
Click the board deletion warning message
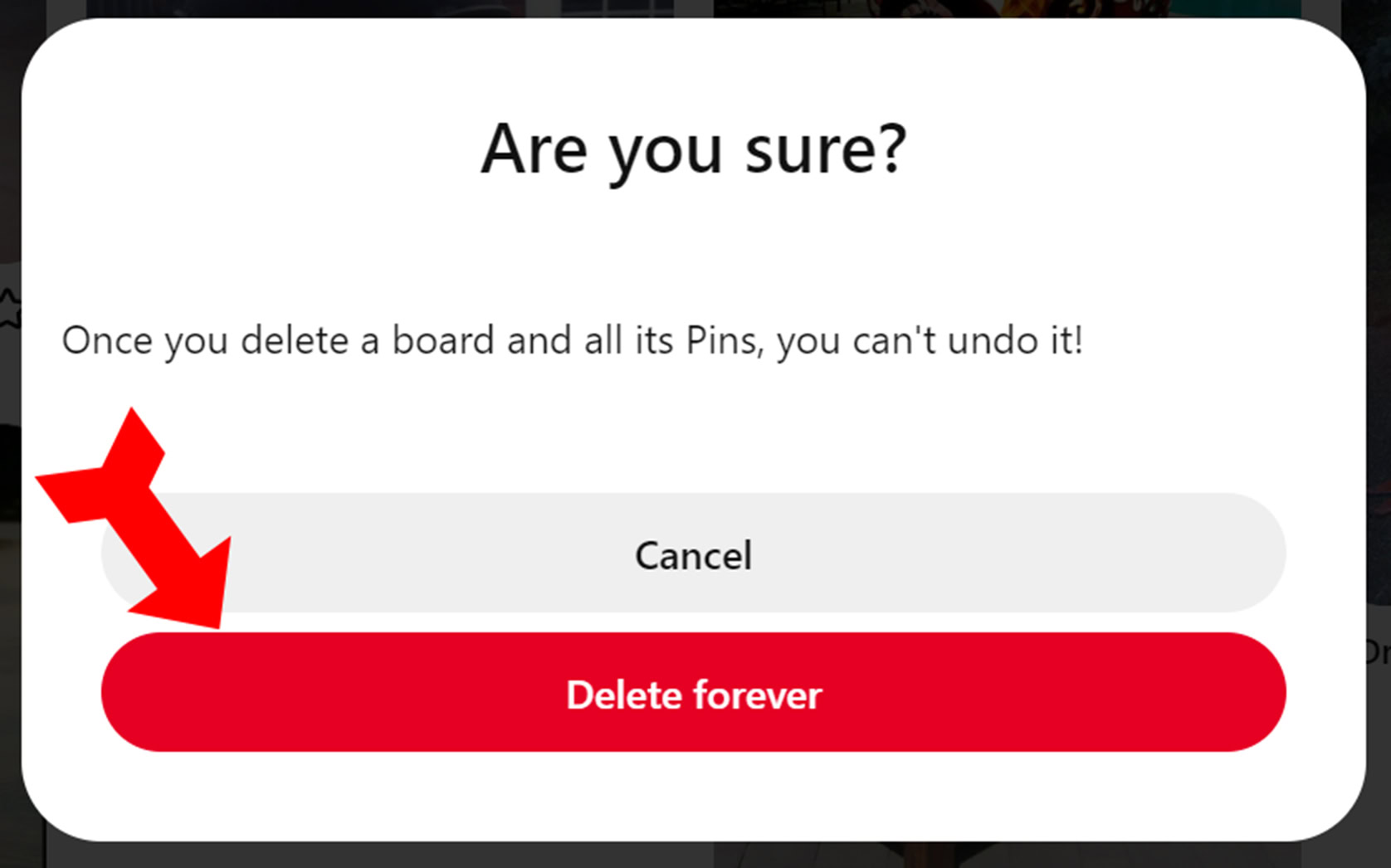point(572,340)
